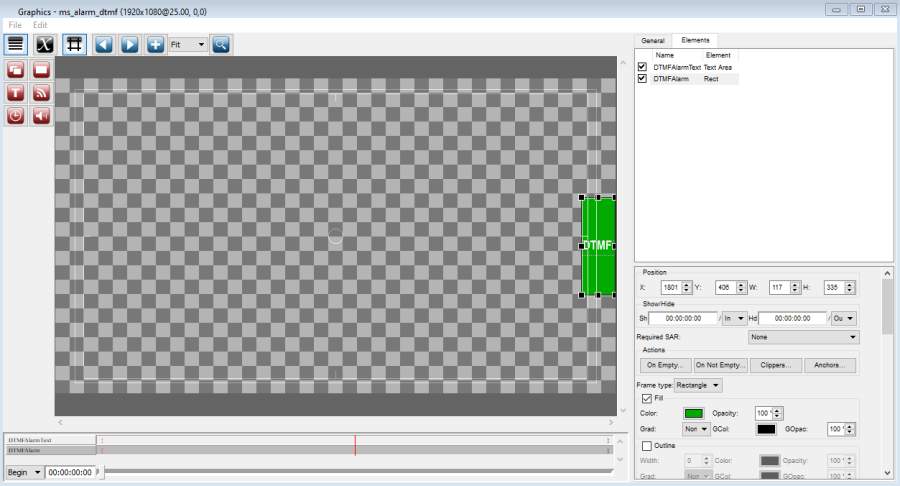Increase the W width stepper
The image size is (900, 486).
795,284
